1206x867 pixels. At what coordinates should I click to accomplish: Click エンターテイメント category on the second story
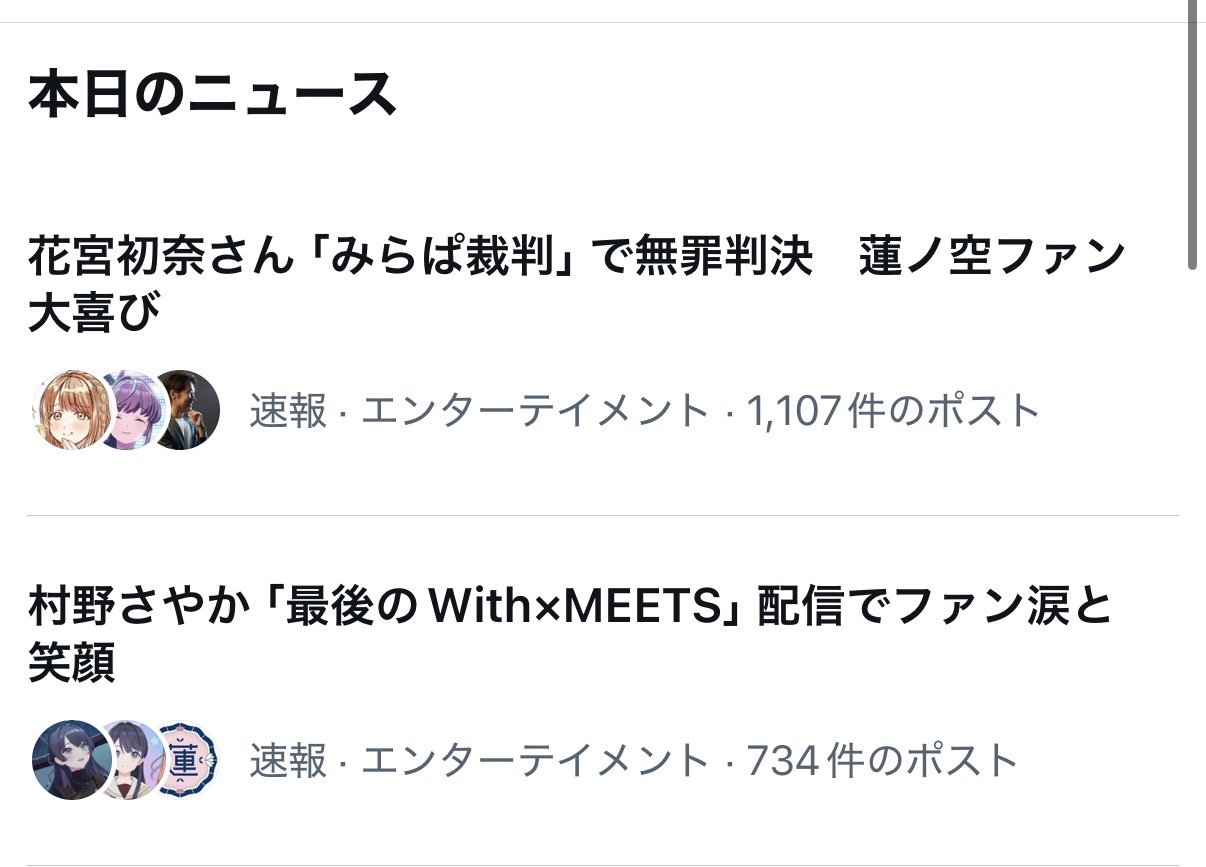point(534,761)
